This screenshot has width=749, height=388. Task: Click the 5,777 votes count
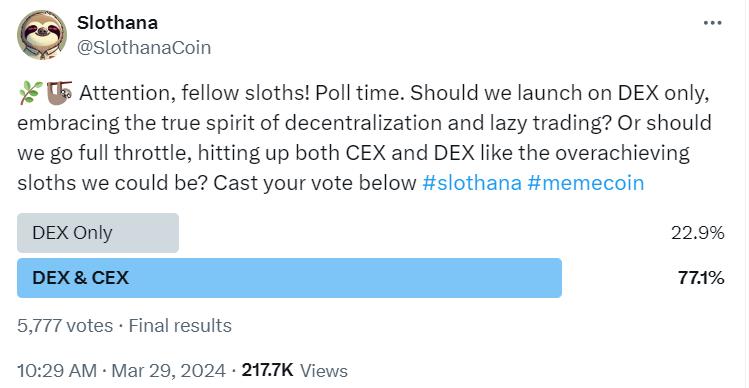pyautogui.click(x=65, y=326)
